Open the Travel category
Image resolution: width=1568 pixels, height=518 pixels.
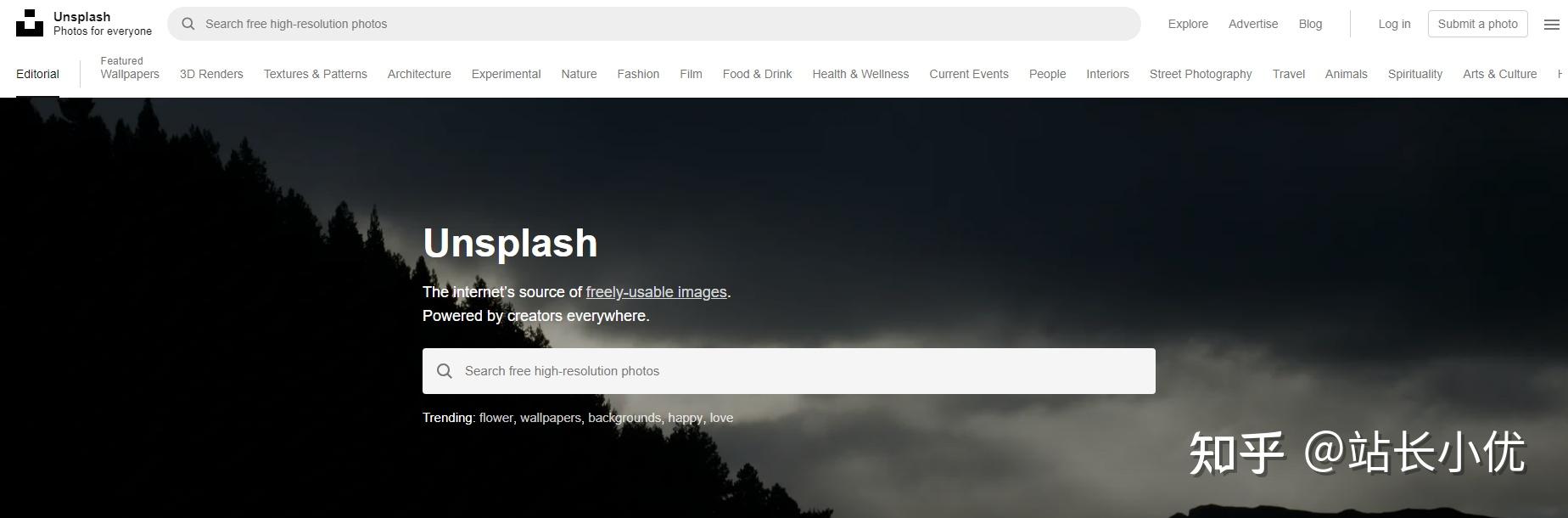click(1288, 74)
